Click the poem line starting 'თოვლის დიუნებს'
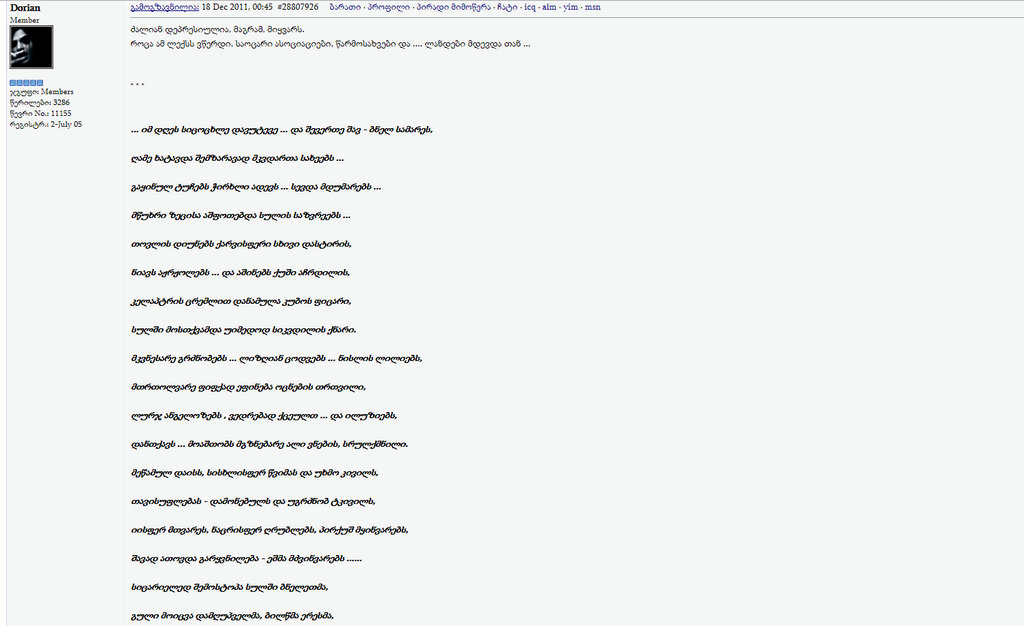This screenshot has width=1024, height=626. (x=241, y=244)
